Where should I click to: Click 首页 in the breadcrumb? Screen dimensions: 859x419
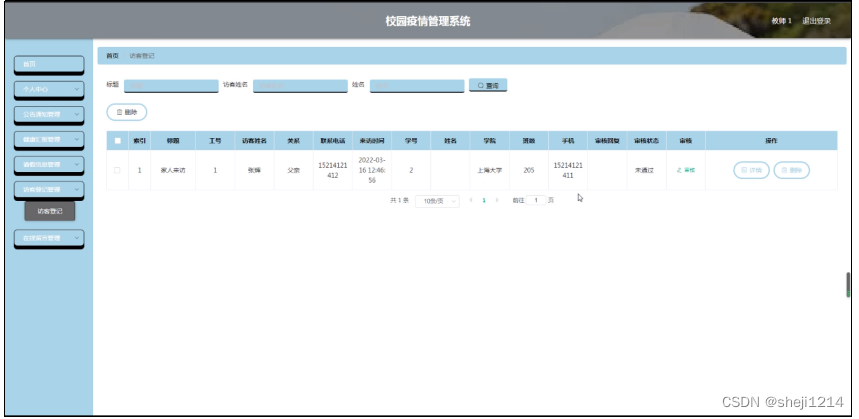pos(112,56)
